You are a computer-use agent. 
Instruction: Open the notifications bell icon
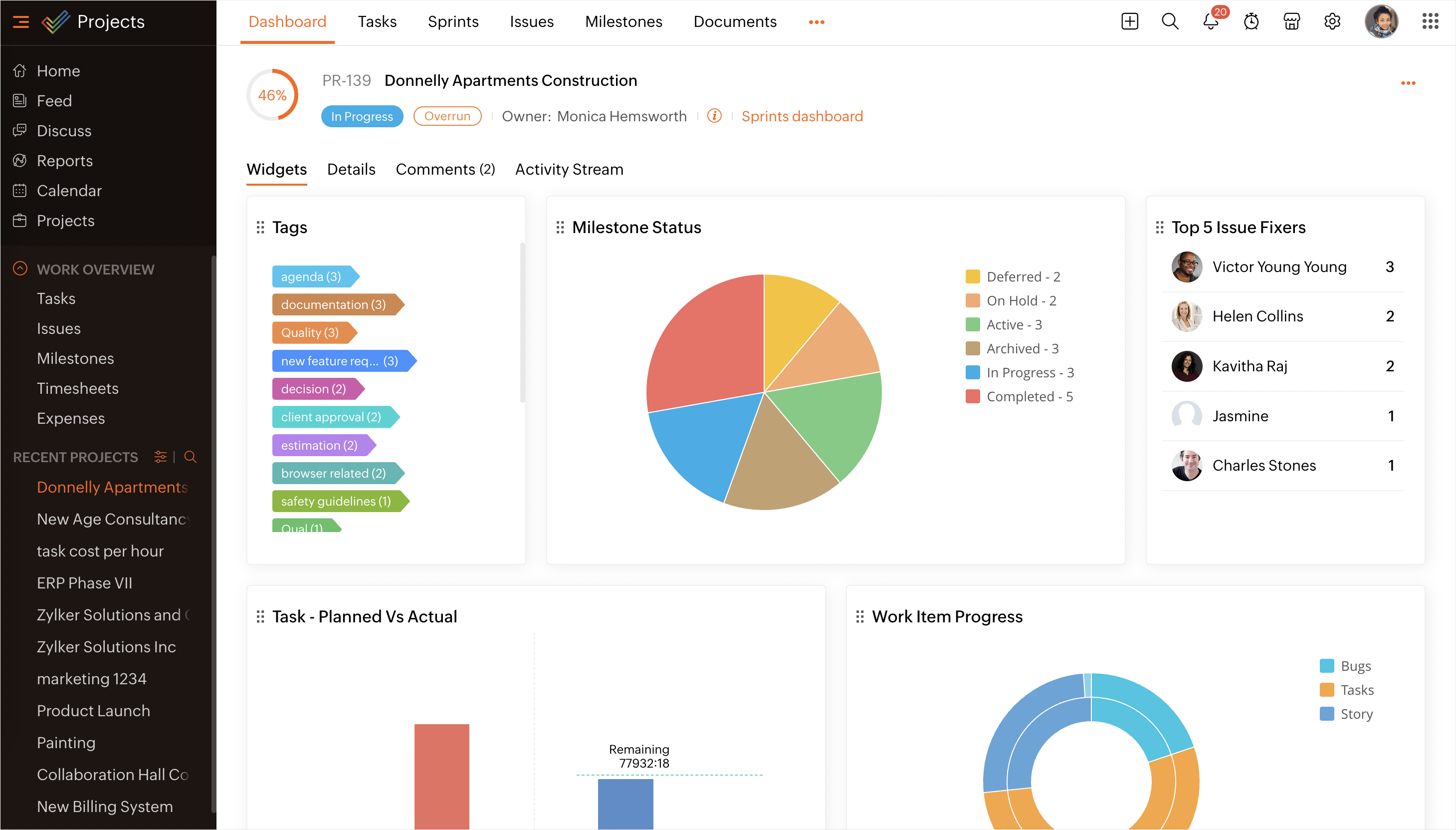pyautogui.click(x=1210, y=21)
